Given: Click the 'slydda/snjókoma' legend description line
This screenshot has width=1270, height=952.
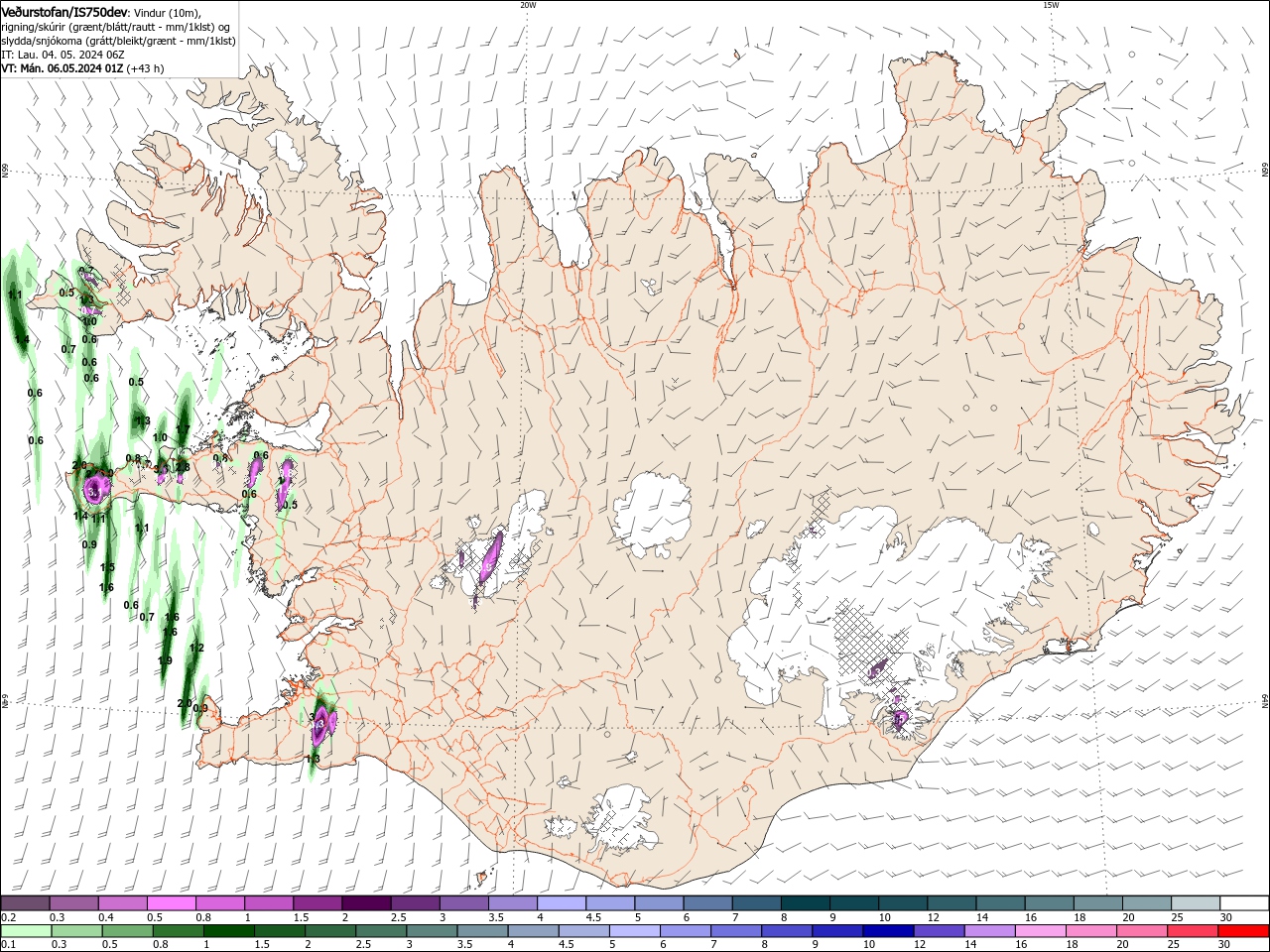Looking at the screenshot, I should [x=118, y=41].
